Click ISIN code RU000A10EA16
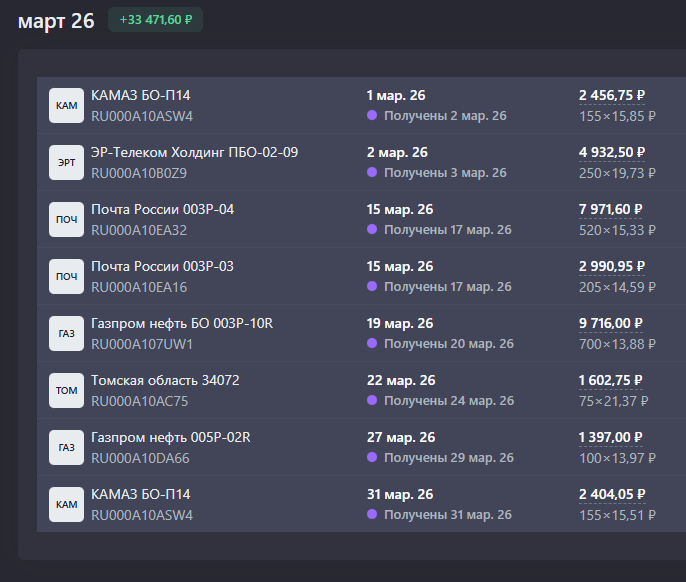This screenshot has width=686, height=582. pos(139,287)
